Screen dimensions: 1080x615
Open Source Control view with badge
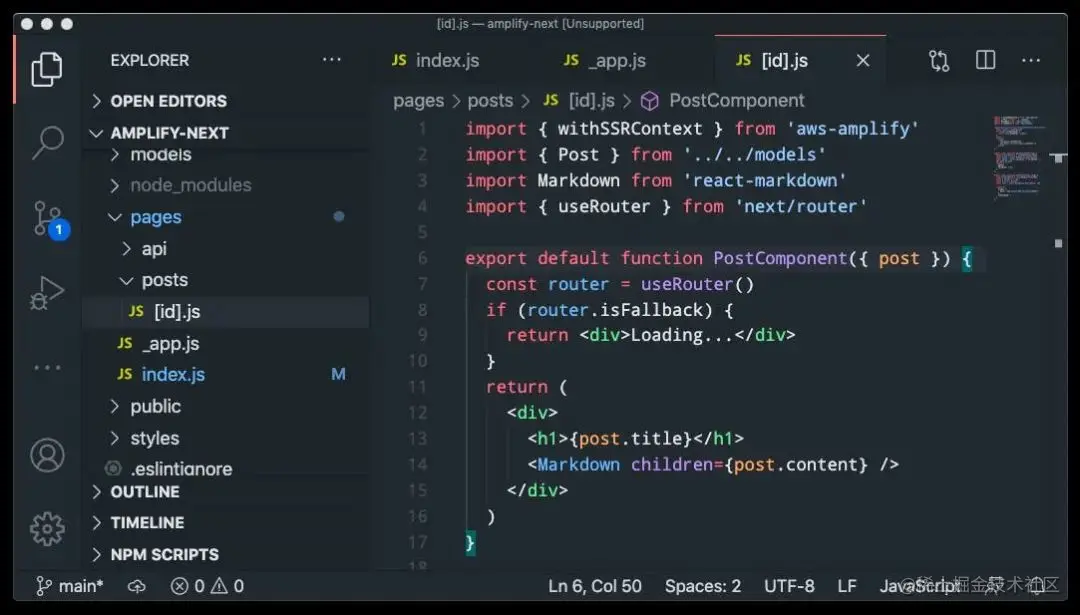tap(50, 220)
